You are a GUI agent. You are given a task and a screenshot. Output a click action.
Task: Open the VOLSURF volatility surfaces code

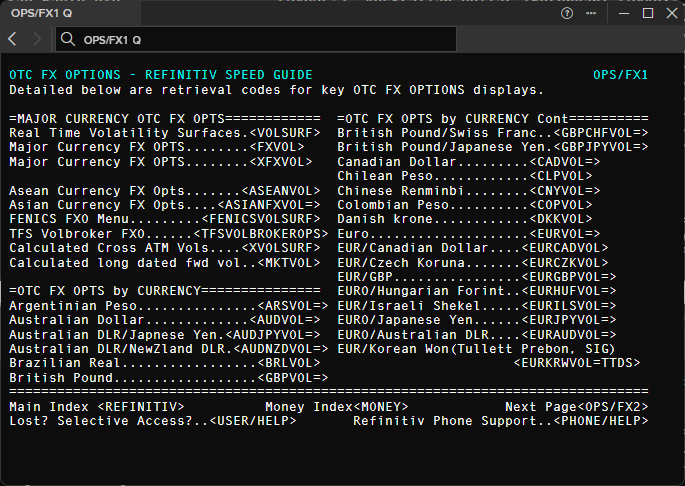285,133
